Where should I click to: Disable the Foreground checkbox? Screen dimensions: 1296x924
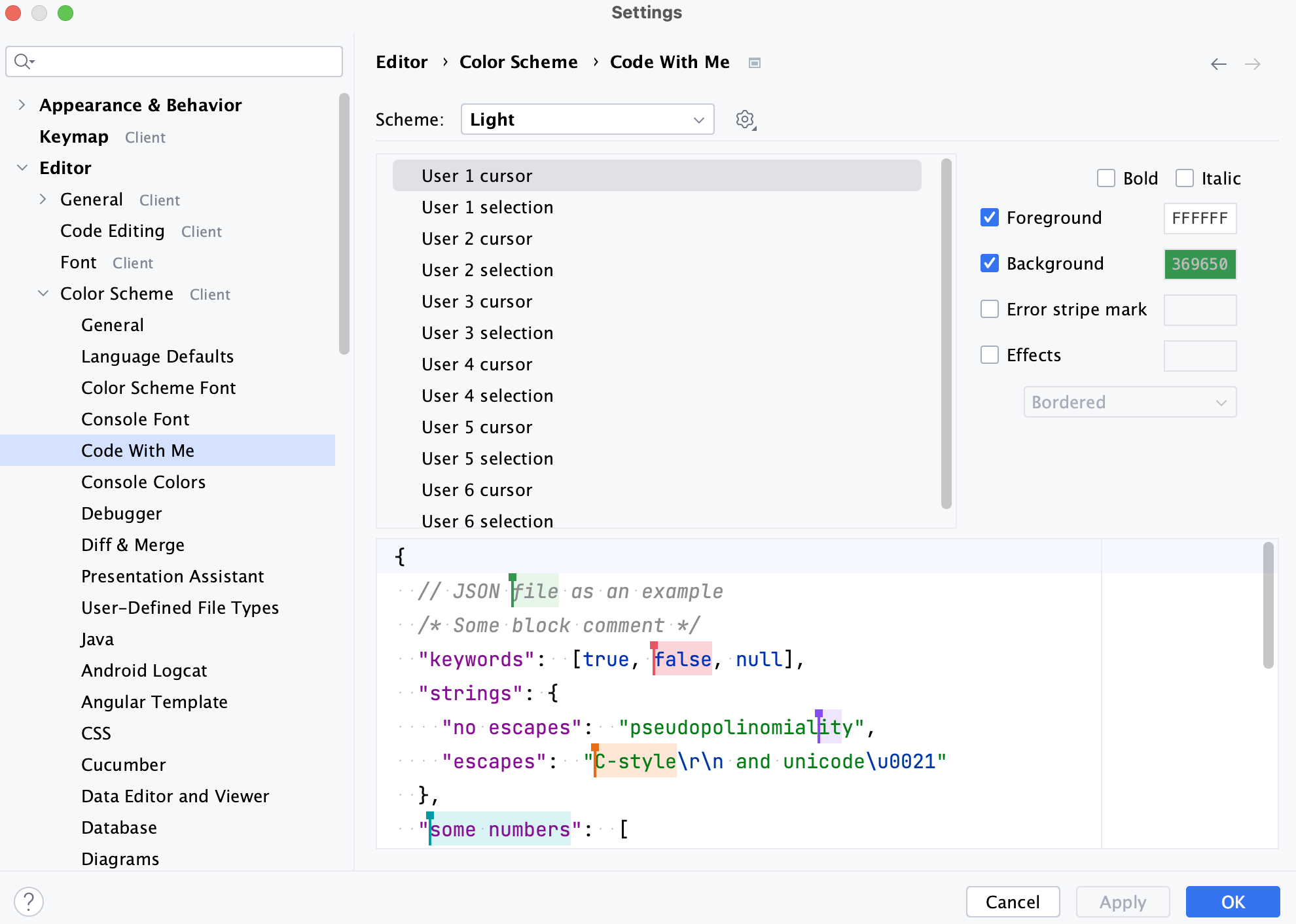point(989,217)
